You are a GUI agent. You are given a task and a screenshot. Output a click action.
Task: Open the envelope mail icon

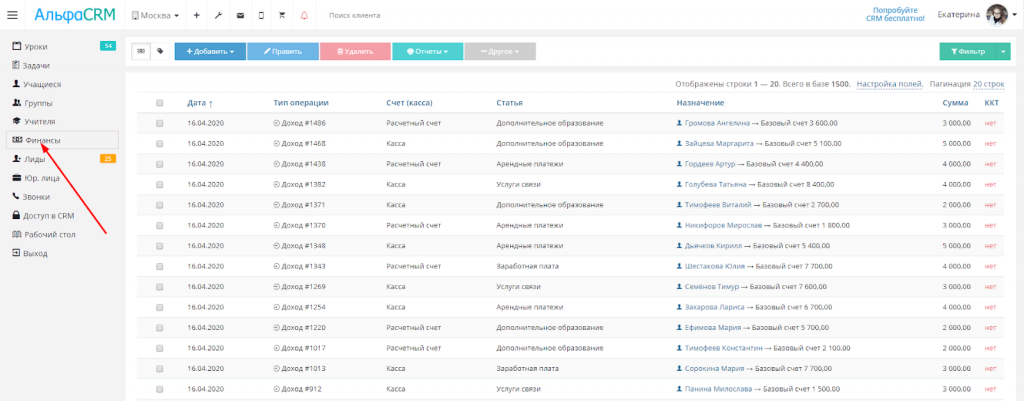coord(240,16)
